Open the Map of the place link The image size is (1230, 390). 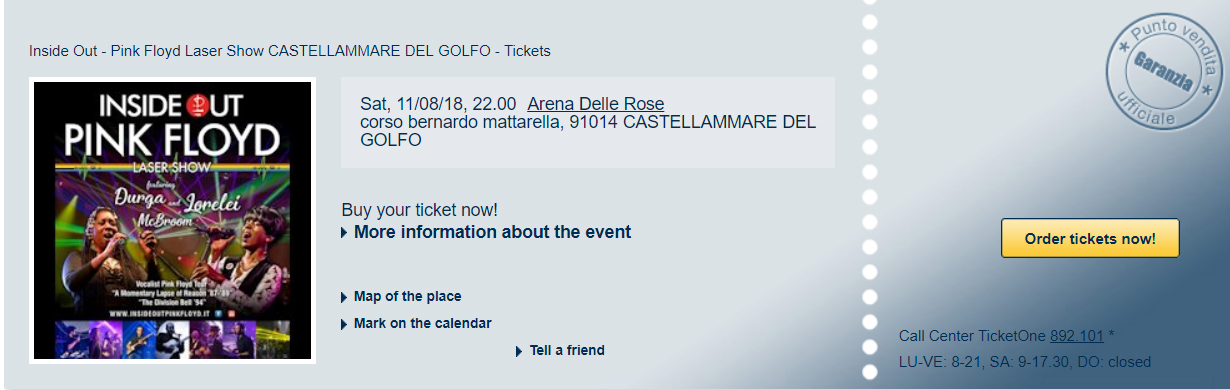tap(407, 297)
